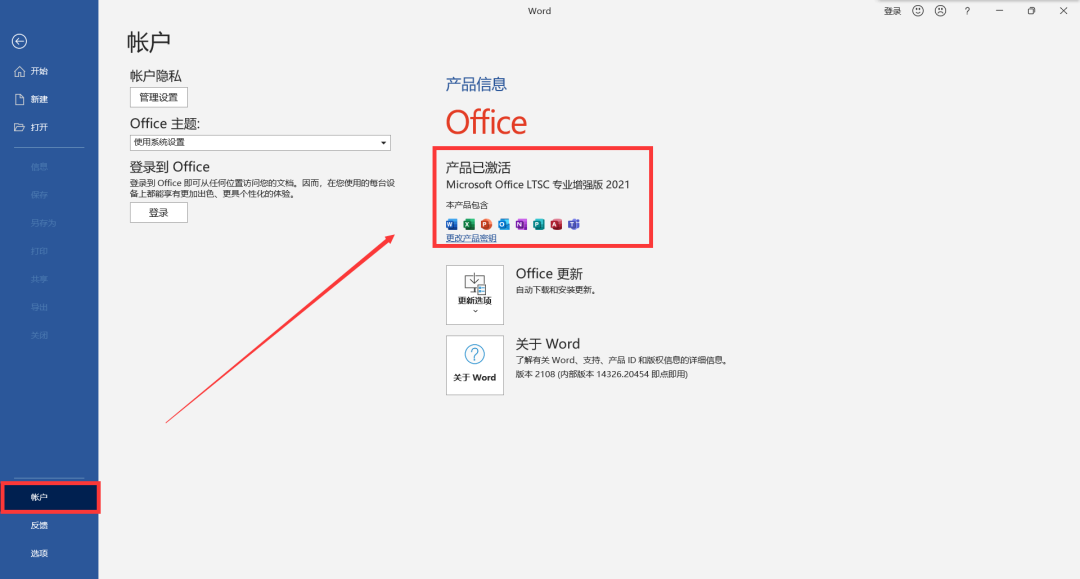Click the 产品已激活 activation status text
The width and height of the screenshot is (1080, 579).
coord(478,167)
